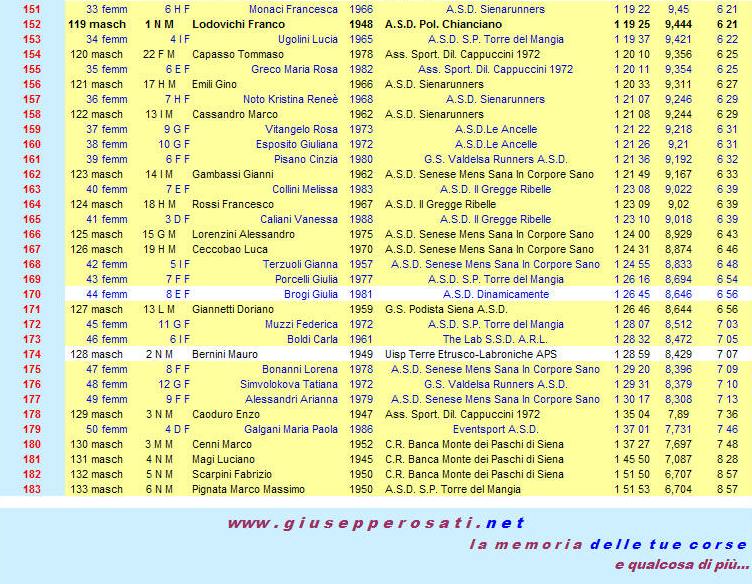
Task: Click Caoduro Enzo name
Action: (x=226, y=414)
